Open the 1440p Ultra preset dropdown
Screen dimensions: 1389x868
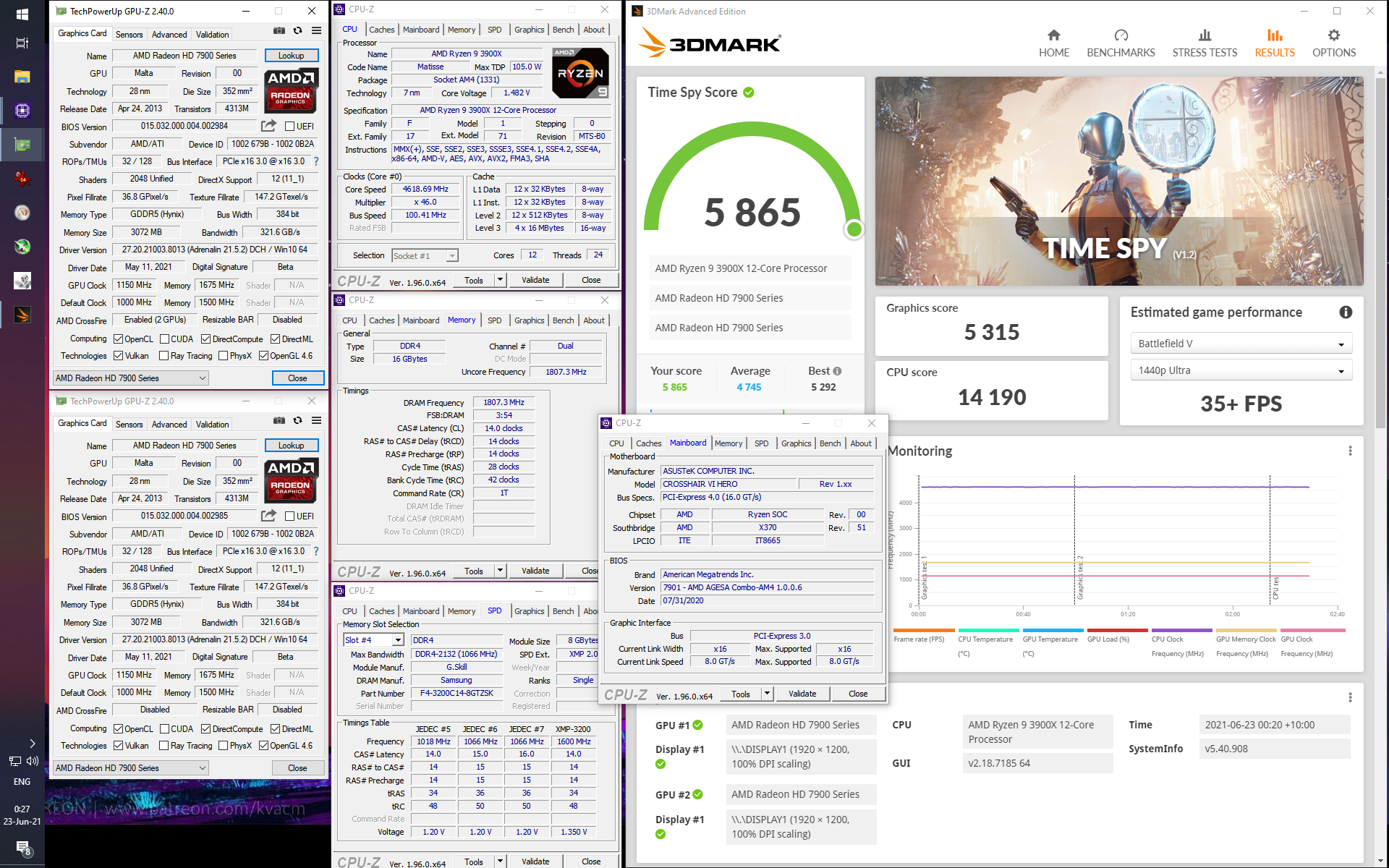[1241, 370]
